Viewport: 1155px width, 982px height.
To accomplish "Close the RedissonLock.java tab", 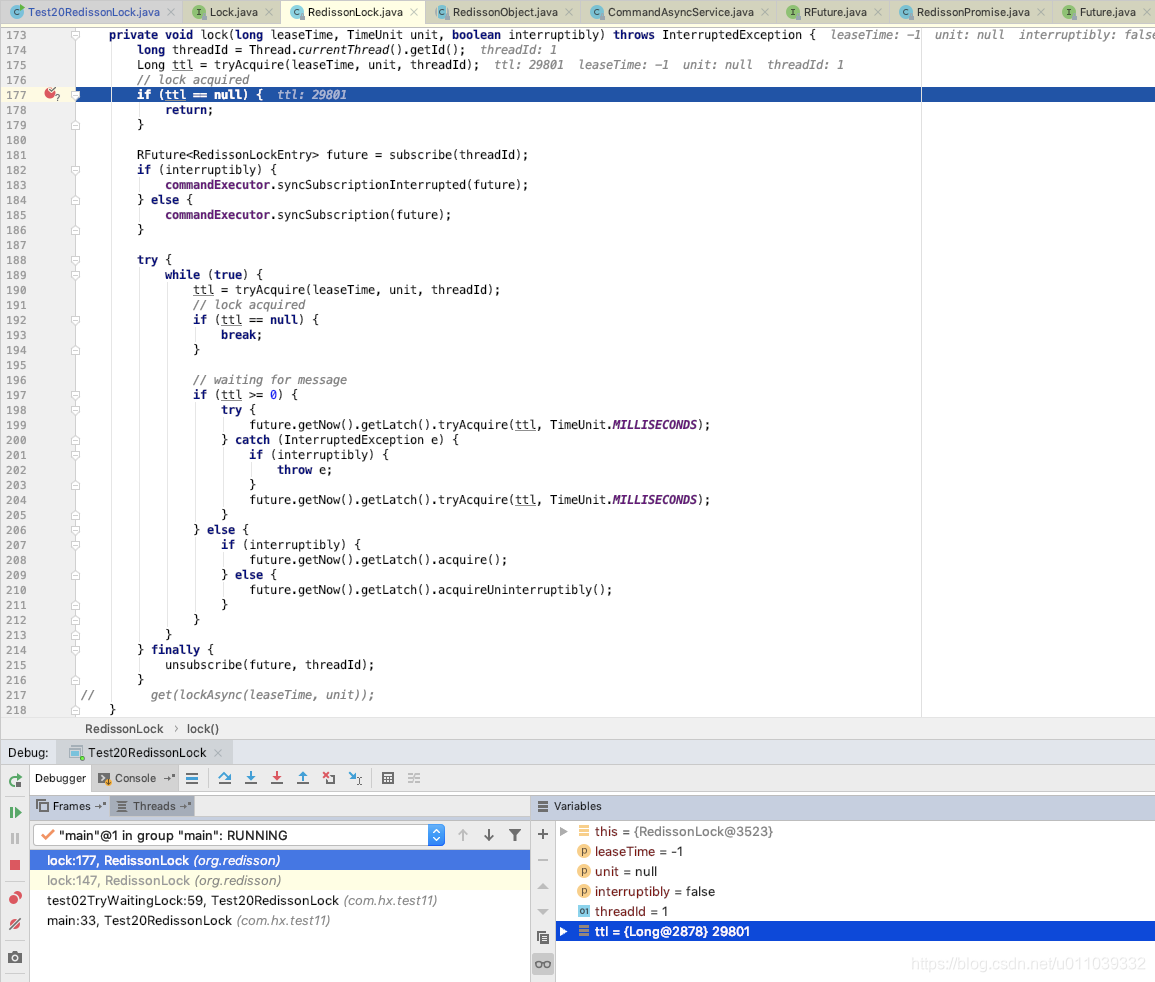I will [414, 12].
